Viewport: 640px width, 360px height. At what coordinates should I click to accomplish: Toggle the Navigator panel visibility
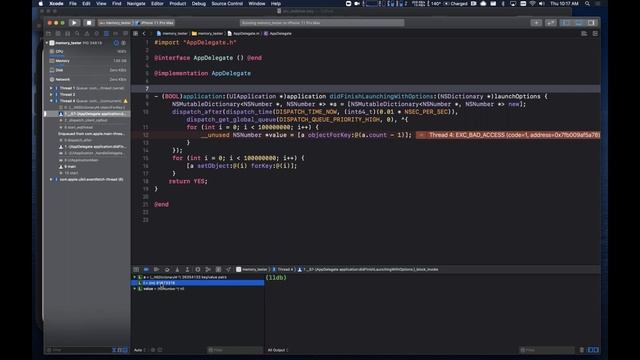pyautogui.click(x=566, y=23)
